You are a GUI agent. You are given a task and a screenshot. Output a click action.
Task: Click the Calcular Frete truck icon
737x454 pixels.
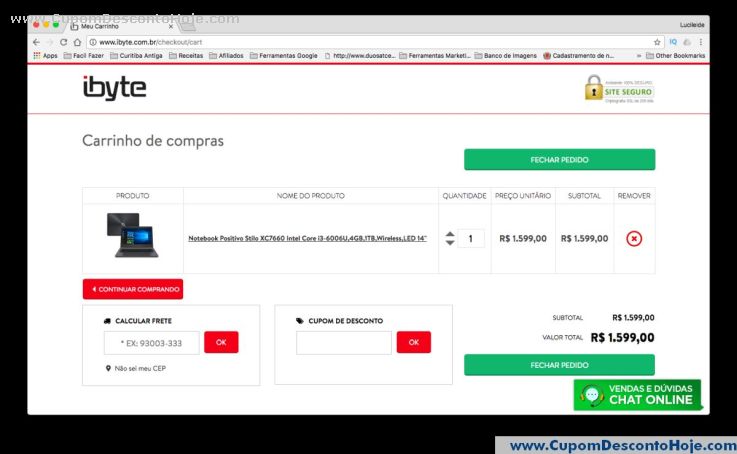click(x=107, y=321)
